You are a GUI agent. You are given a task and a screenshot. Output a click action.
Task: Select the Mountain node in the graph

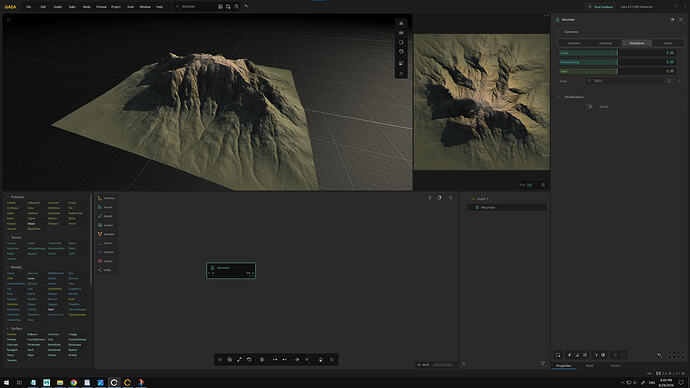click(231, 270)
